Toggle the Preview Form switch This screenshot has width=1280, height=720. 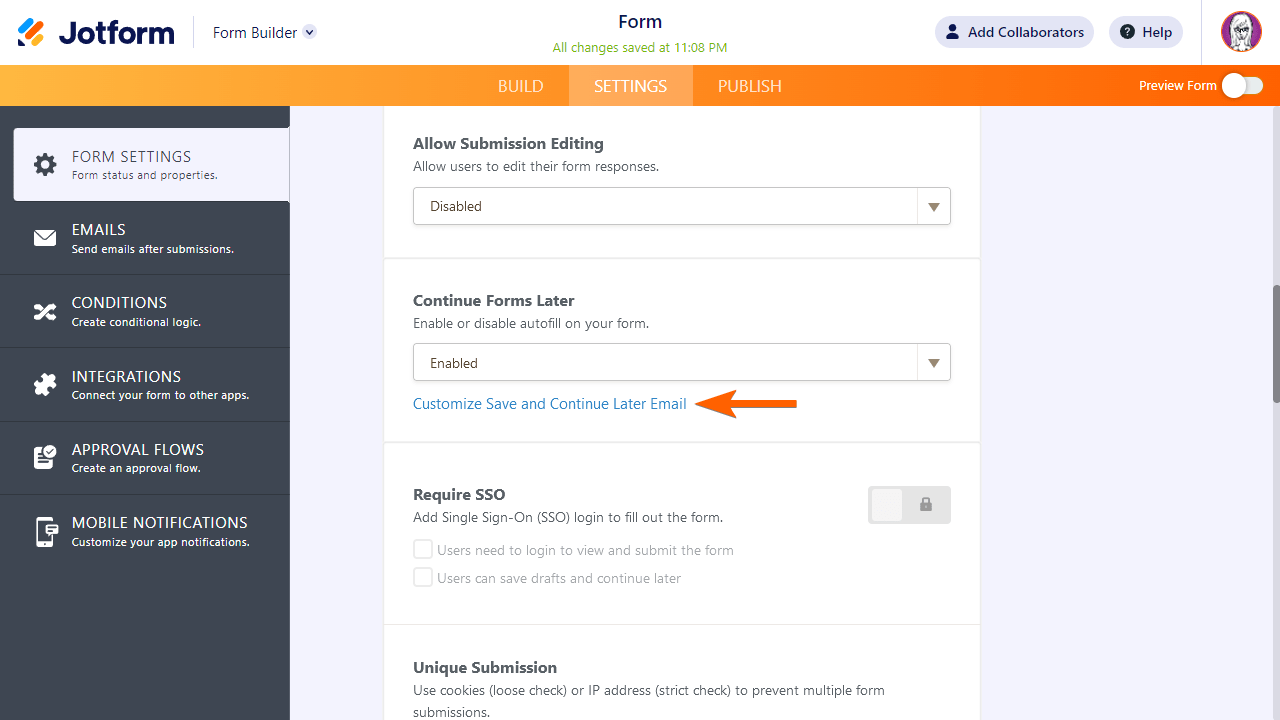click(1242, 86)
